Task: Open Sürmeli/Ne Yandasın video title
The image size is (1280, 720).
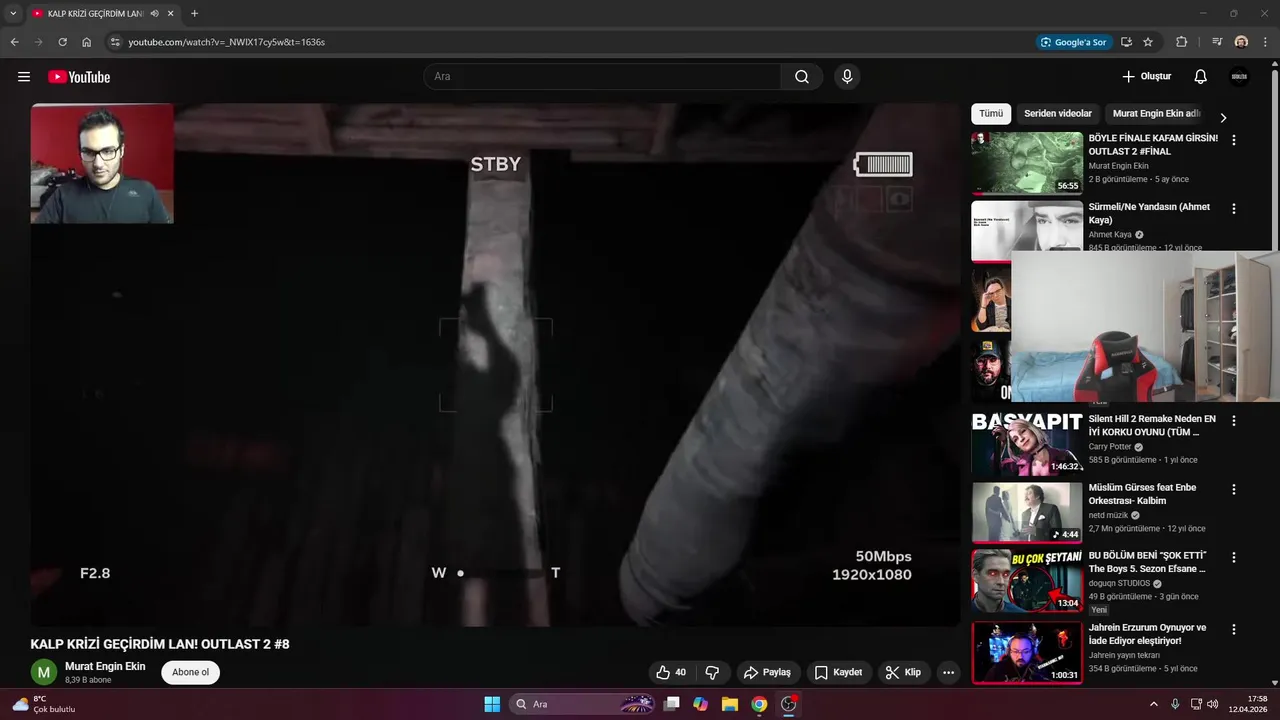Action: tap(1149, 213)
